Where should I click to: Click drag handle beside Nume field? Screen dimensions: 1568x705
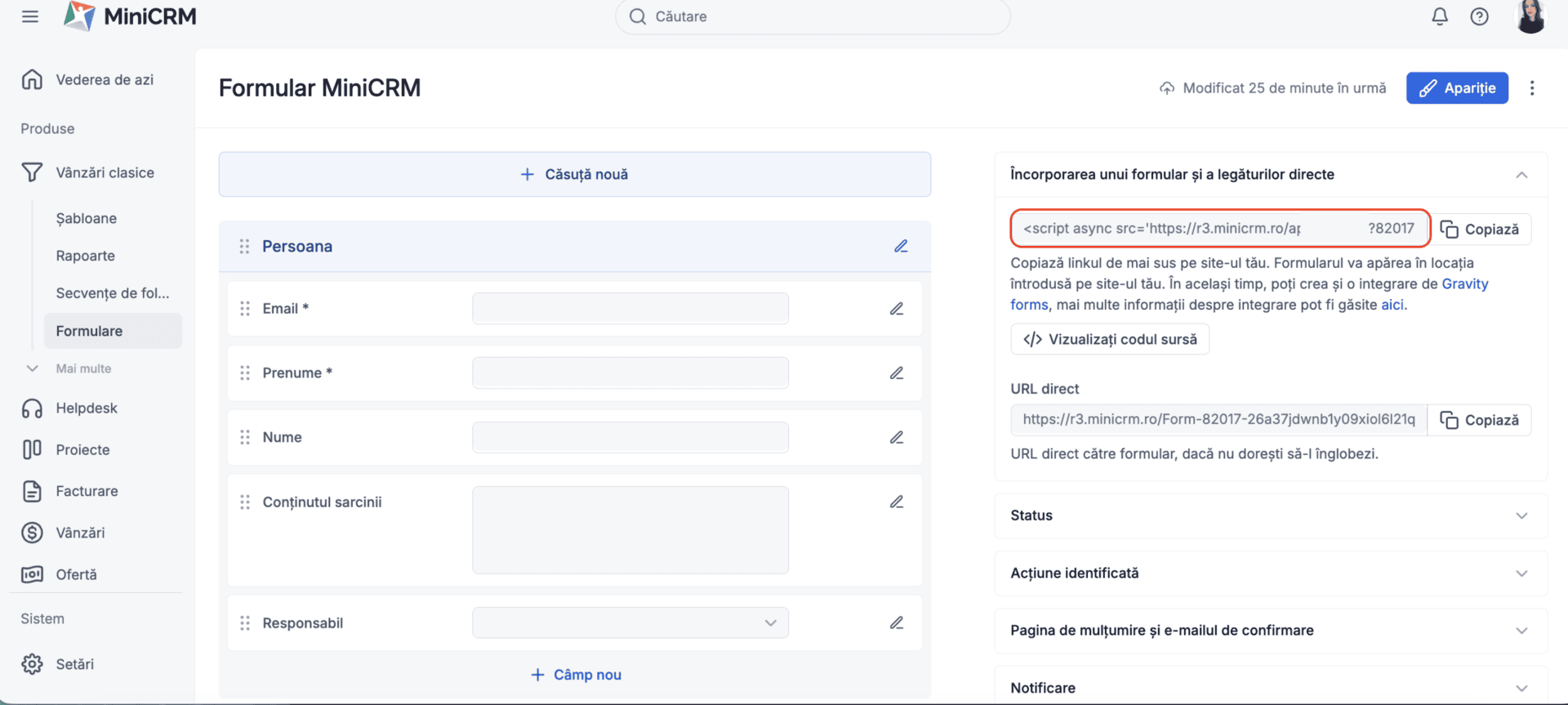pyautogui.click(x=245, y=438)
